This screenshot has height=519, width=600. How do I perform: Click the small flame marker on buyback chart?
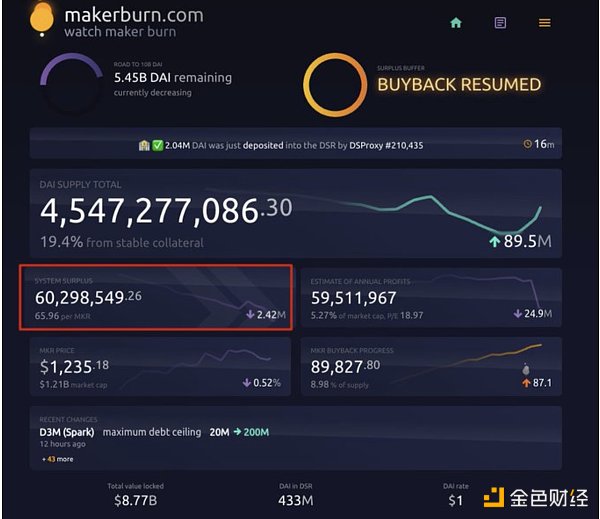tap(526, 369)
